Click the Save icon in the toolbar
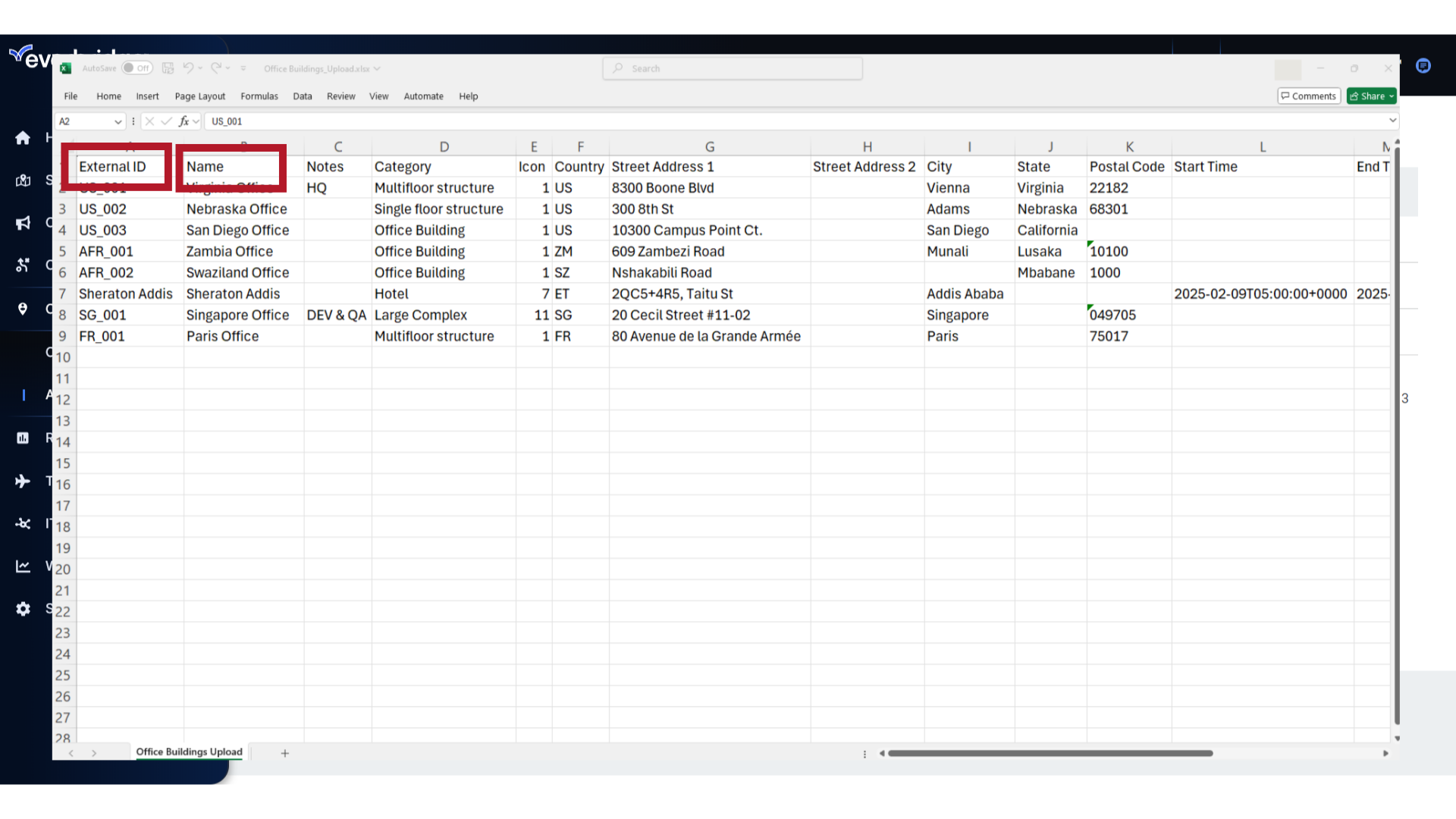Viewport: 1456px width, 819px height. pyautogui.click(x=167, y=67)
